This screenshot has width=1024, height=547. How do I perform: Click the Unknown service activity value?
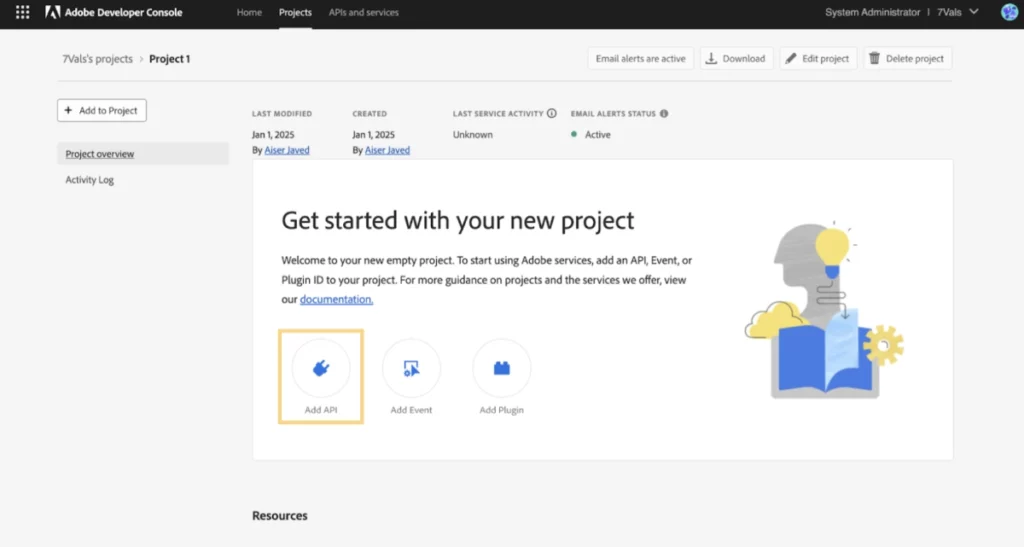tap(473, 134)
